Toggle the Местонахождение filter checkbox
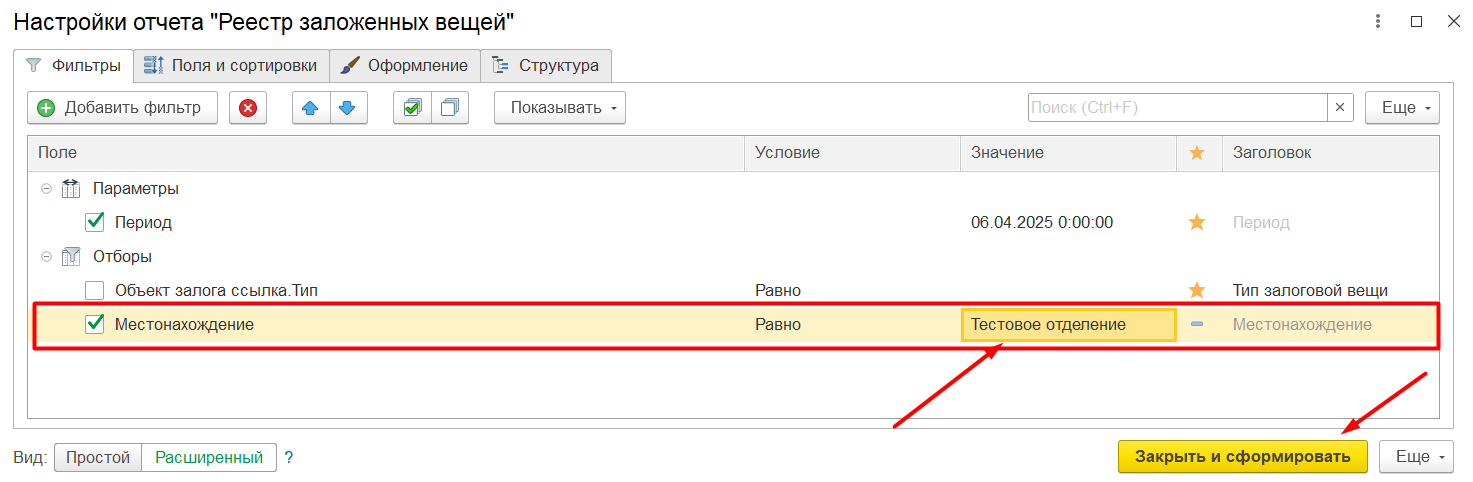This screenshot has height=482, width=1473. [x=95, y=324]
